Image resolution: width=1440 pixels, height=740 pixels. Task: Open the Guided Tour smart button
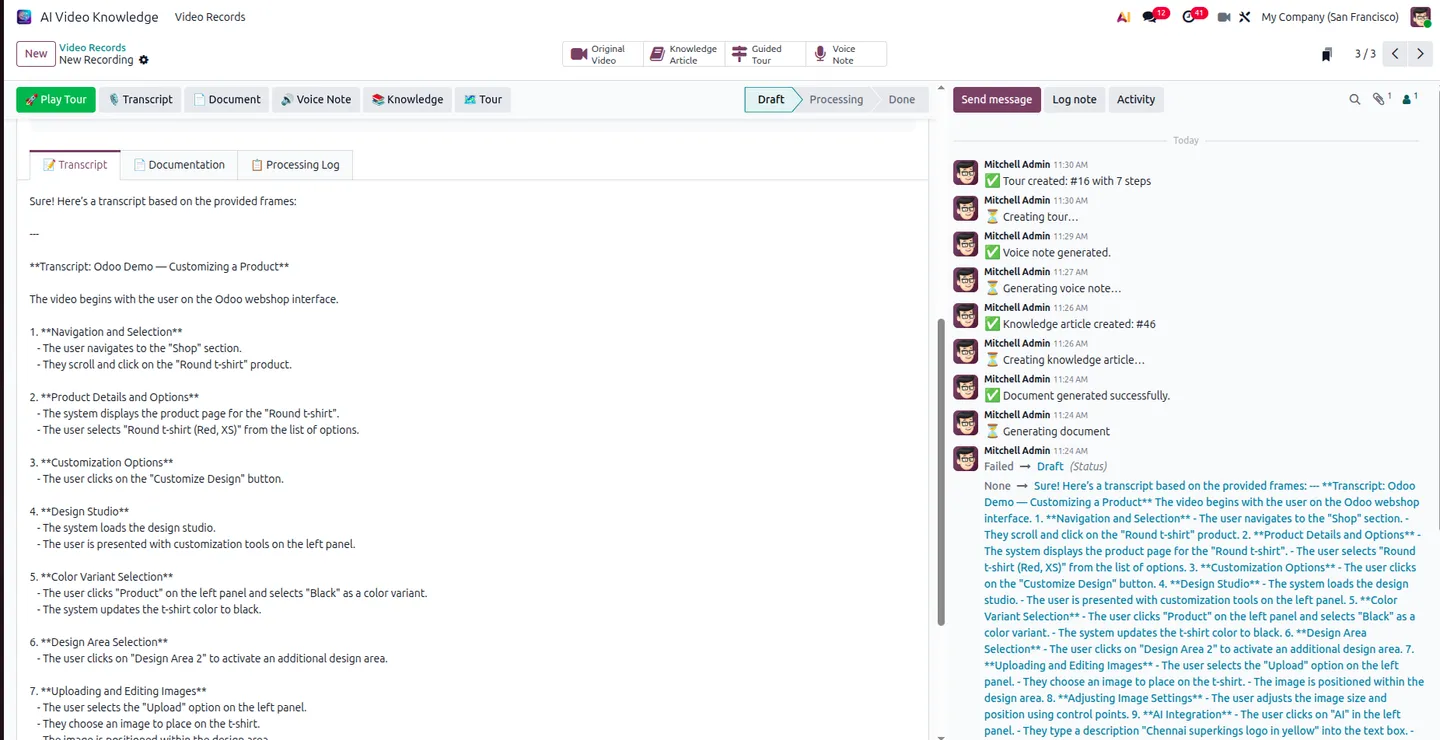(x=765, y=54)
